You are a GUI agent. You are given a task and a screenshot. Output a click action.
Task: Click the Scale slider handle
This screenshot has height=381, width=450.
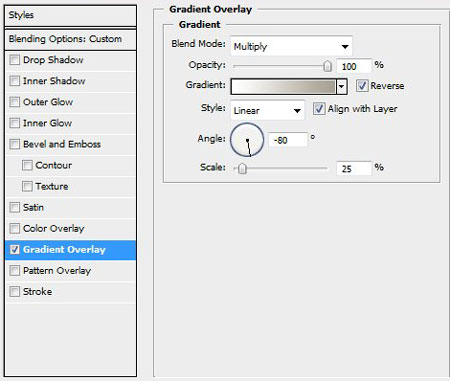[x=242, y=169]
